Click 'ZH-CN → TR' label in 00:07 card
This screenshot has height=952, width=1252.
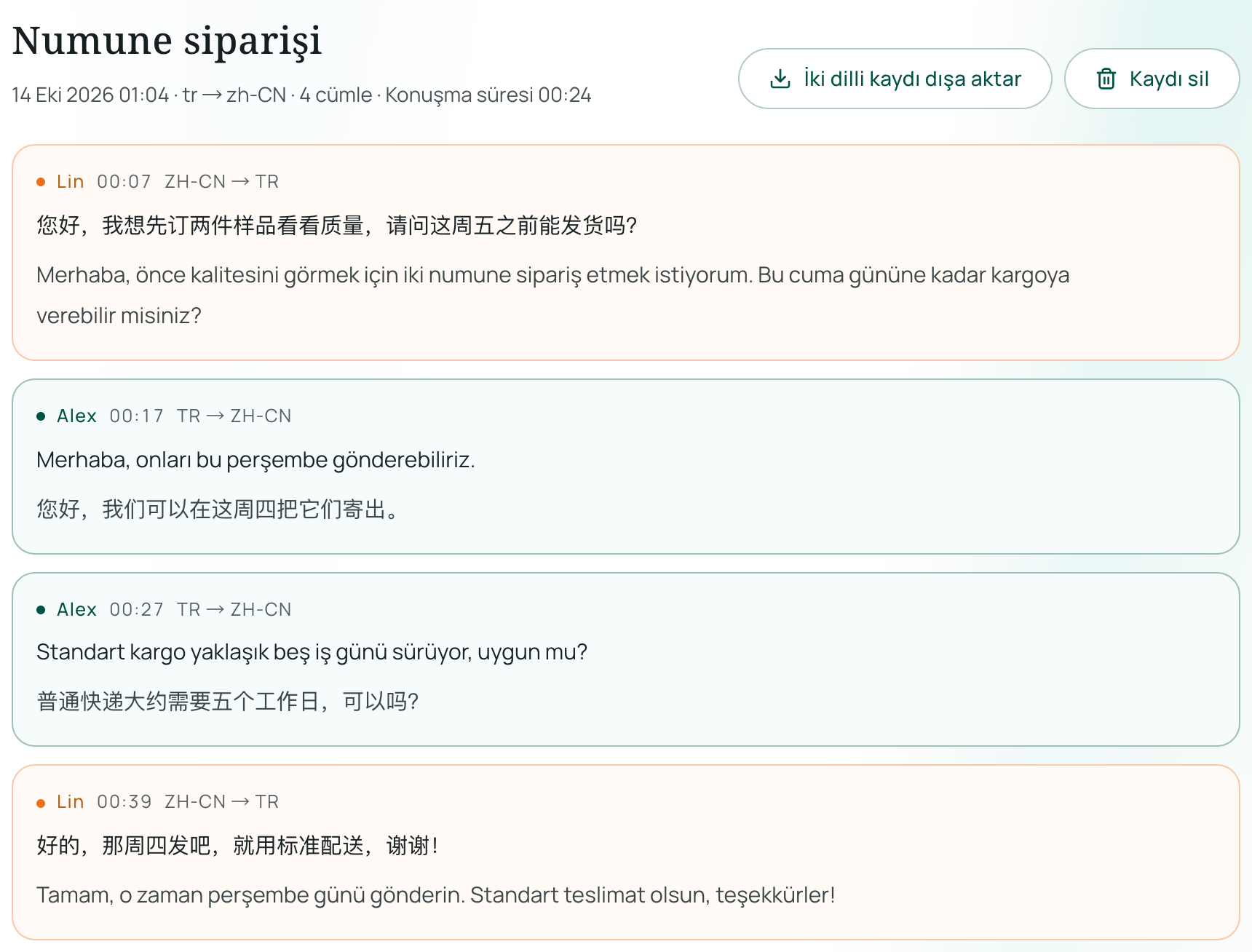(221, 181)
